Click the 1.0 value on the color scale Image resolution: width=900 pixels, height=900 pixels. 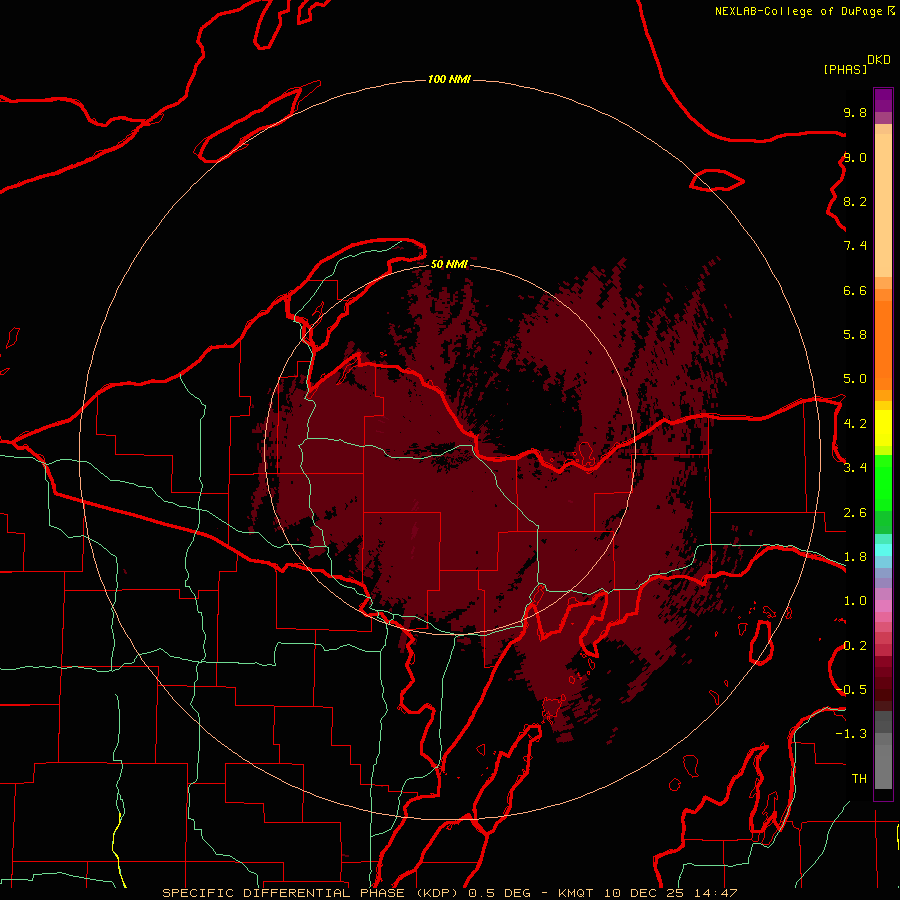(855, 601)
